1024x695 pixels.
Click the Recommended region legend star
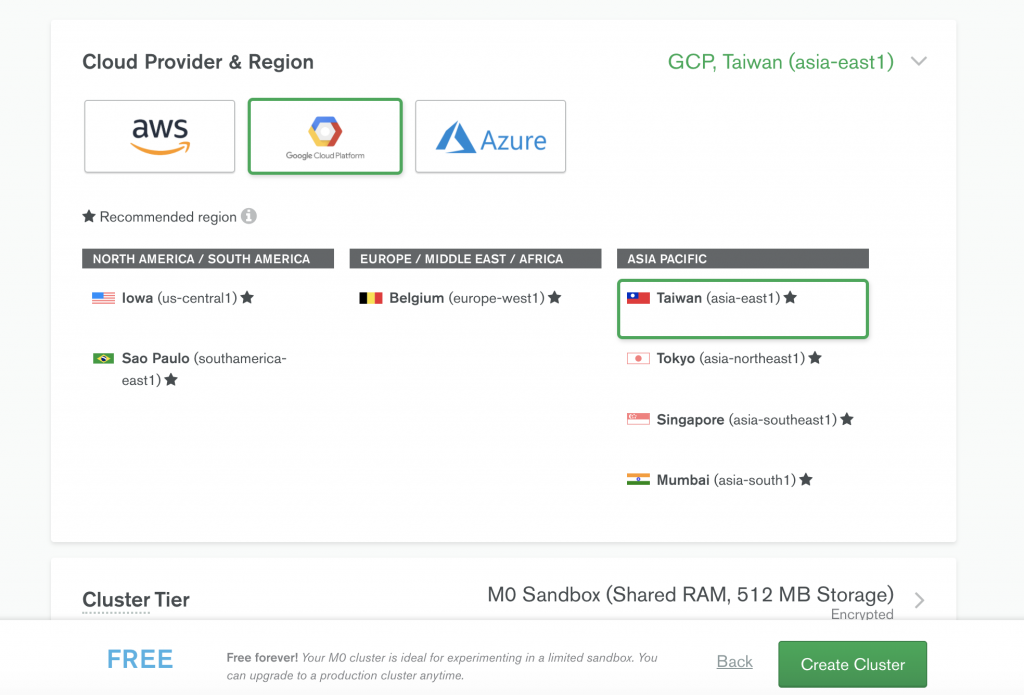pos(89,216)
